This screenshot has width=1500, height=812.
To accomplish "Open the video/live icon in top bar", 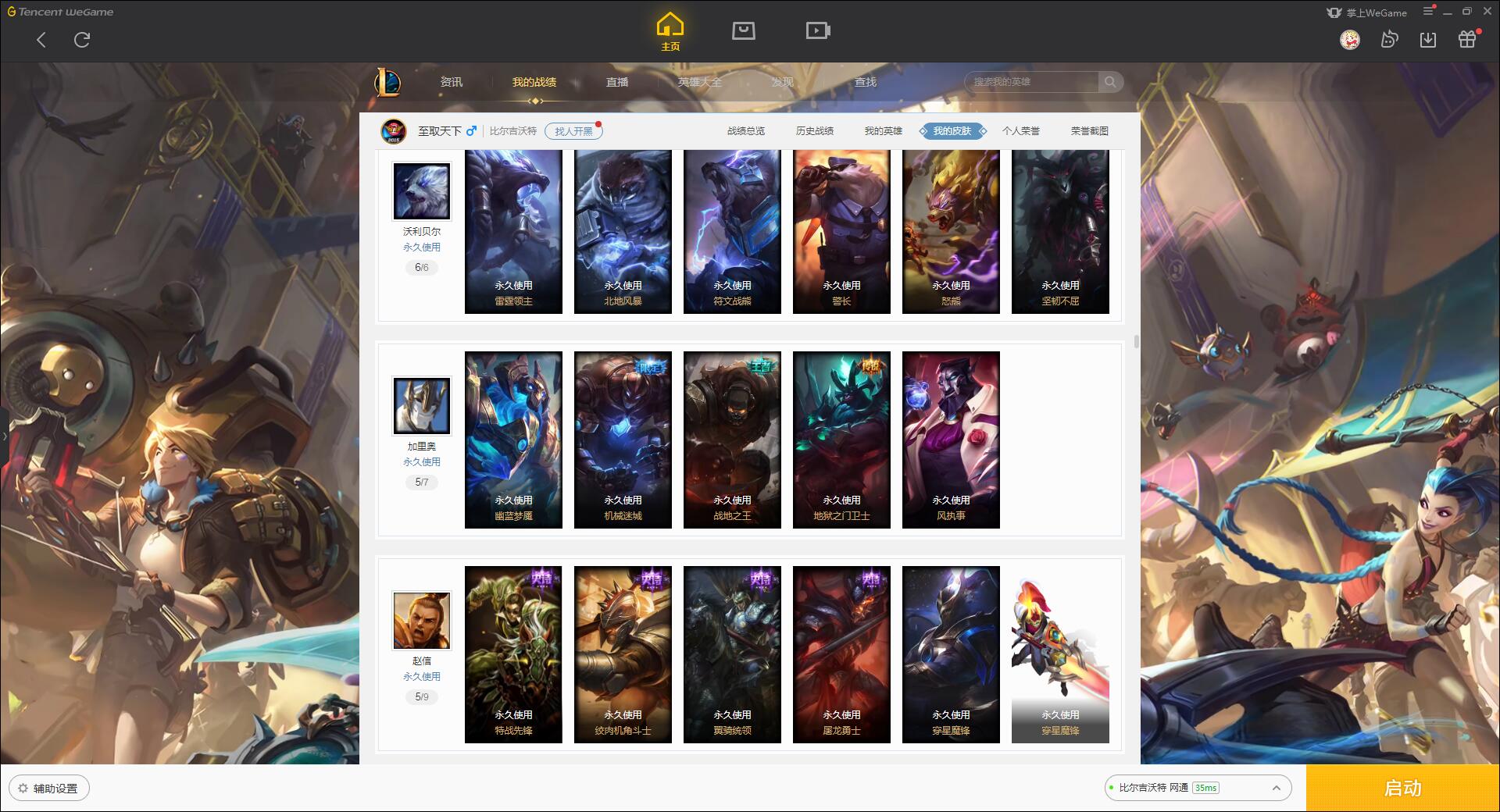I will click(x=818, y=31).
